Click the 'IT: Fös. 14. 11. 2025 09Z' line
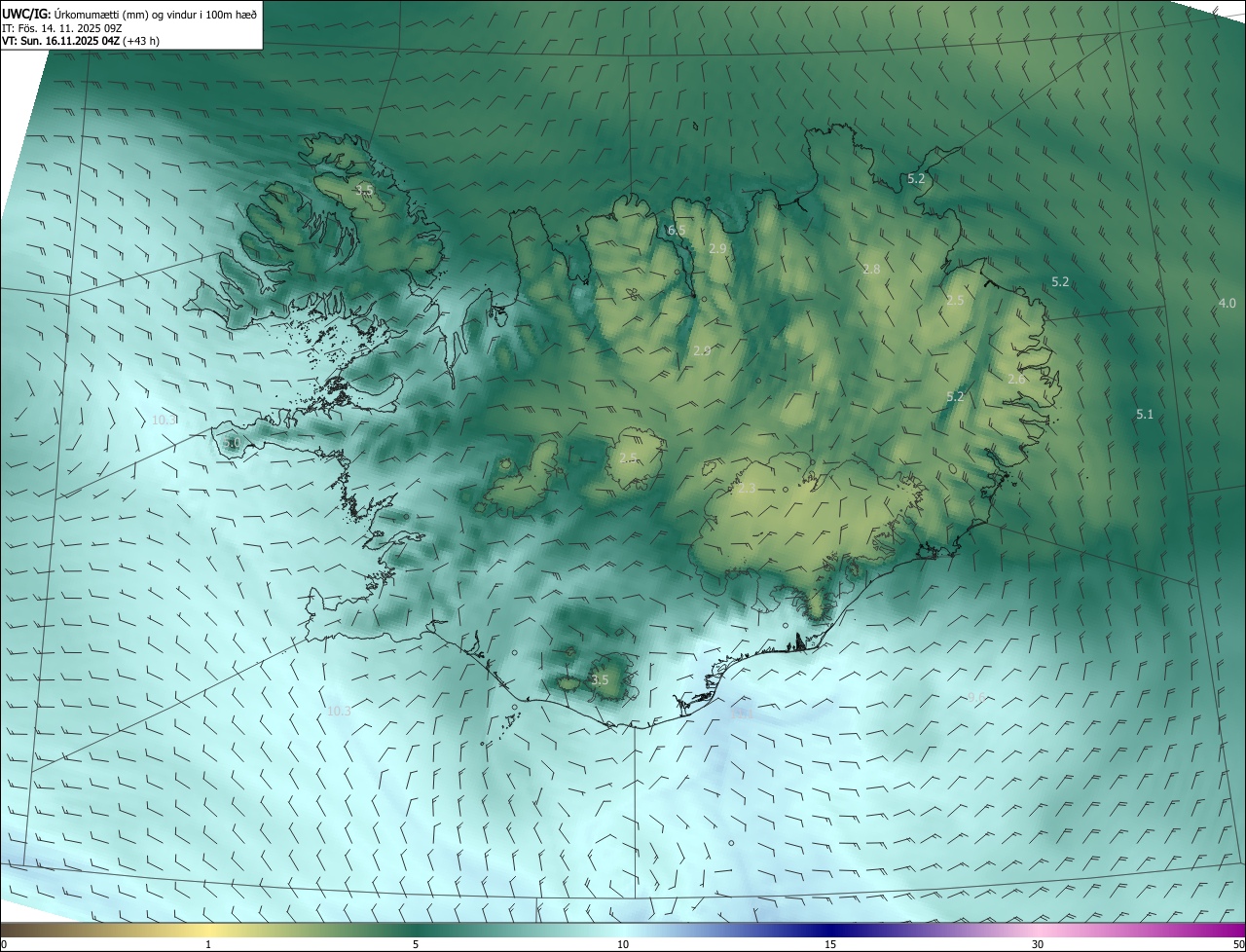 [x=61, y=27]
